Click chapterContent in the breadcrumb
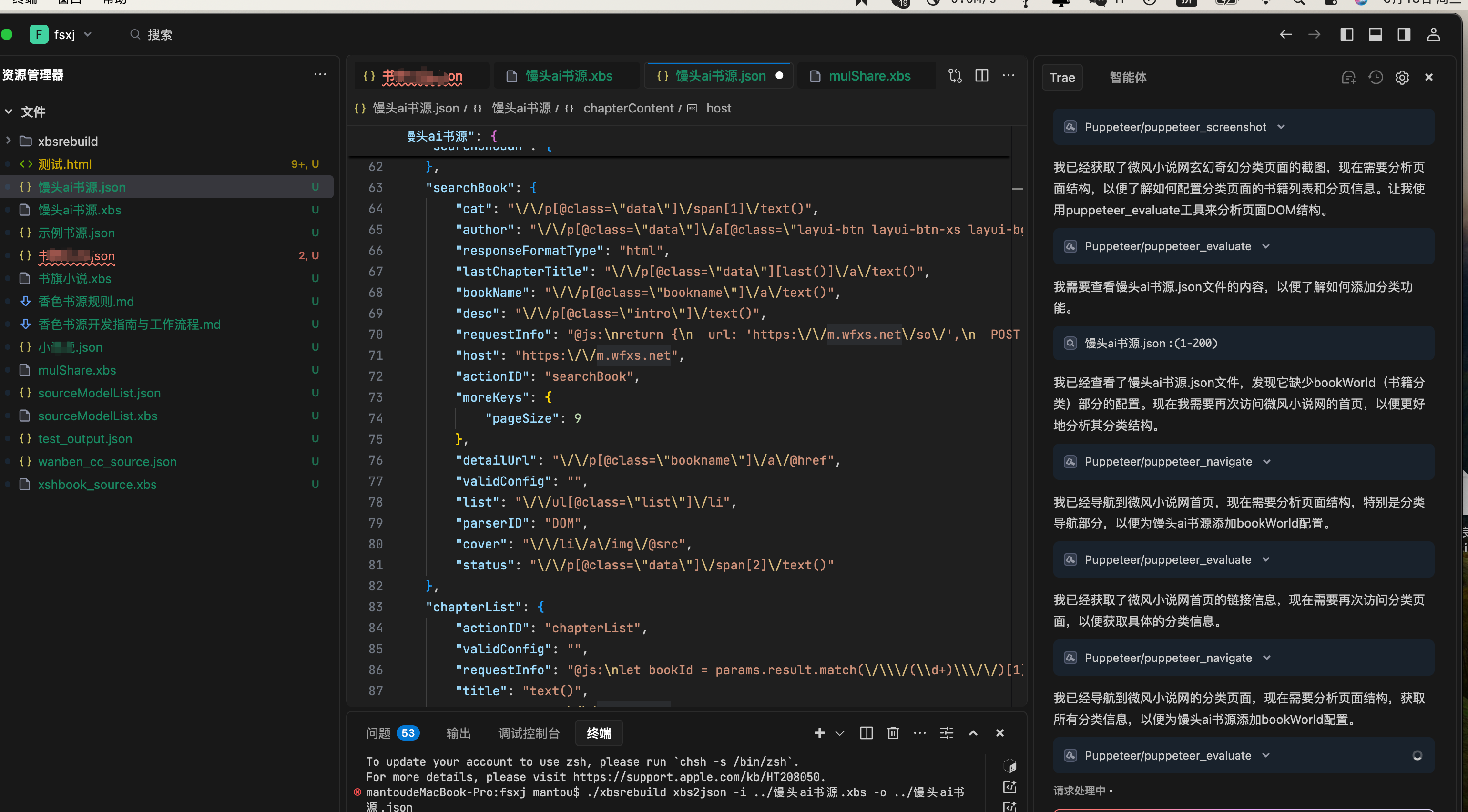The image size is (1468, 812). [628, 108]
